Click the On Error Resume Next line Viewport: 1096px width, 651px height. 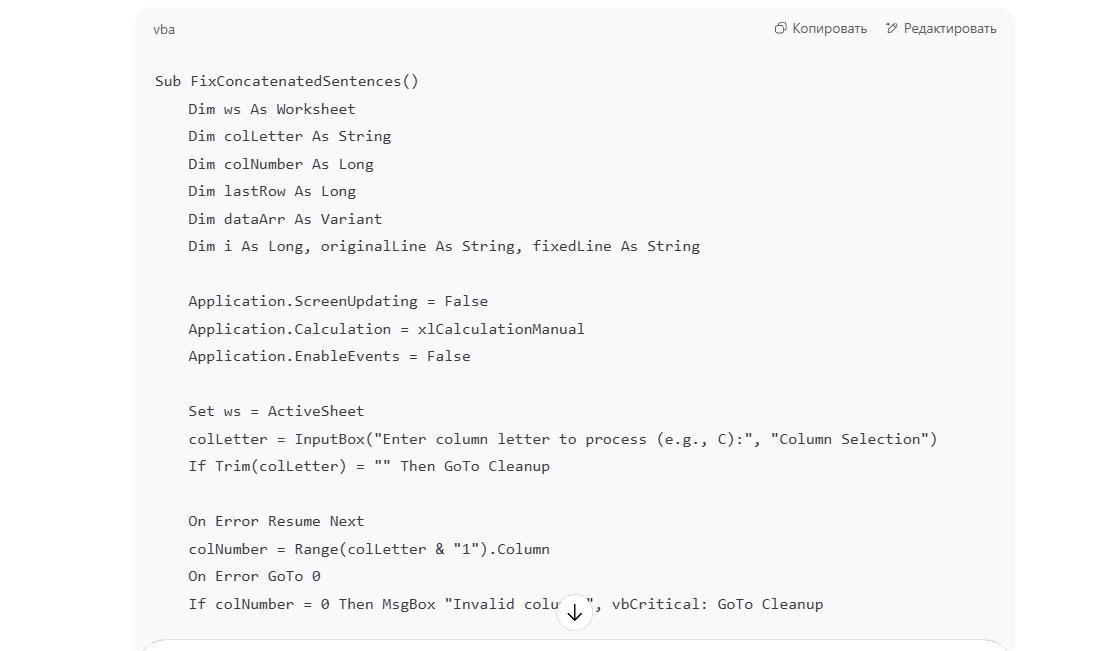coord(276,521)
